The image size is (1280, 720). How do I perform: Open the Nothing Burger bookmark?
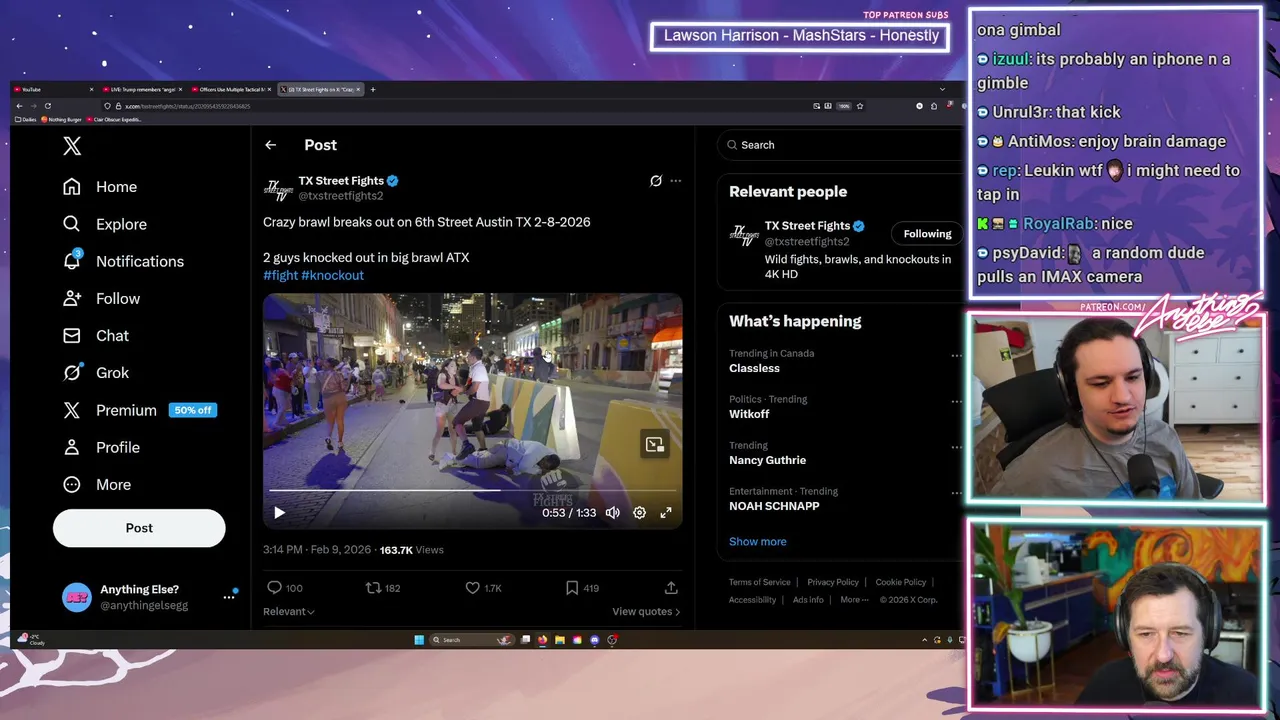(61, 120)
